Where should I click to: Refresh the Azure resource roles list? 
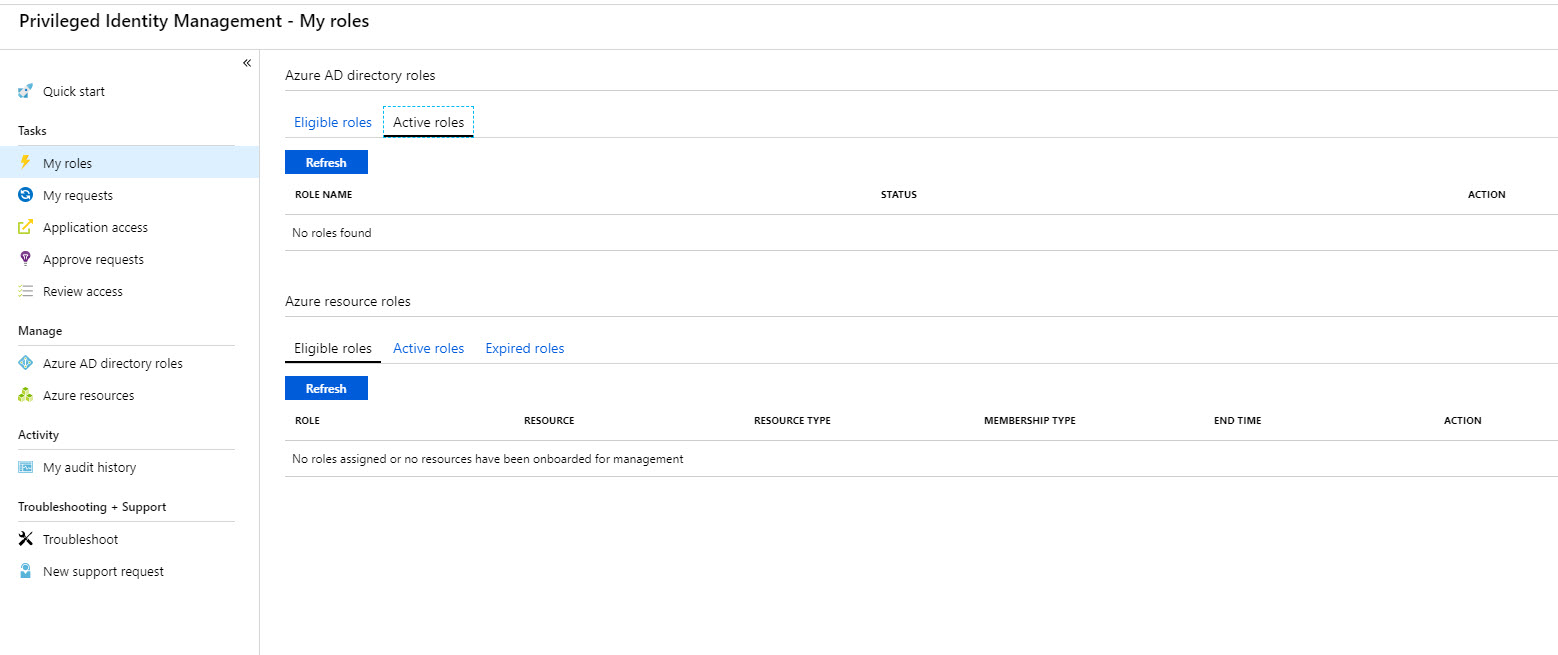pos(326,388)
